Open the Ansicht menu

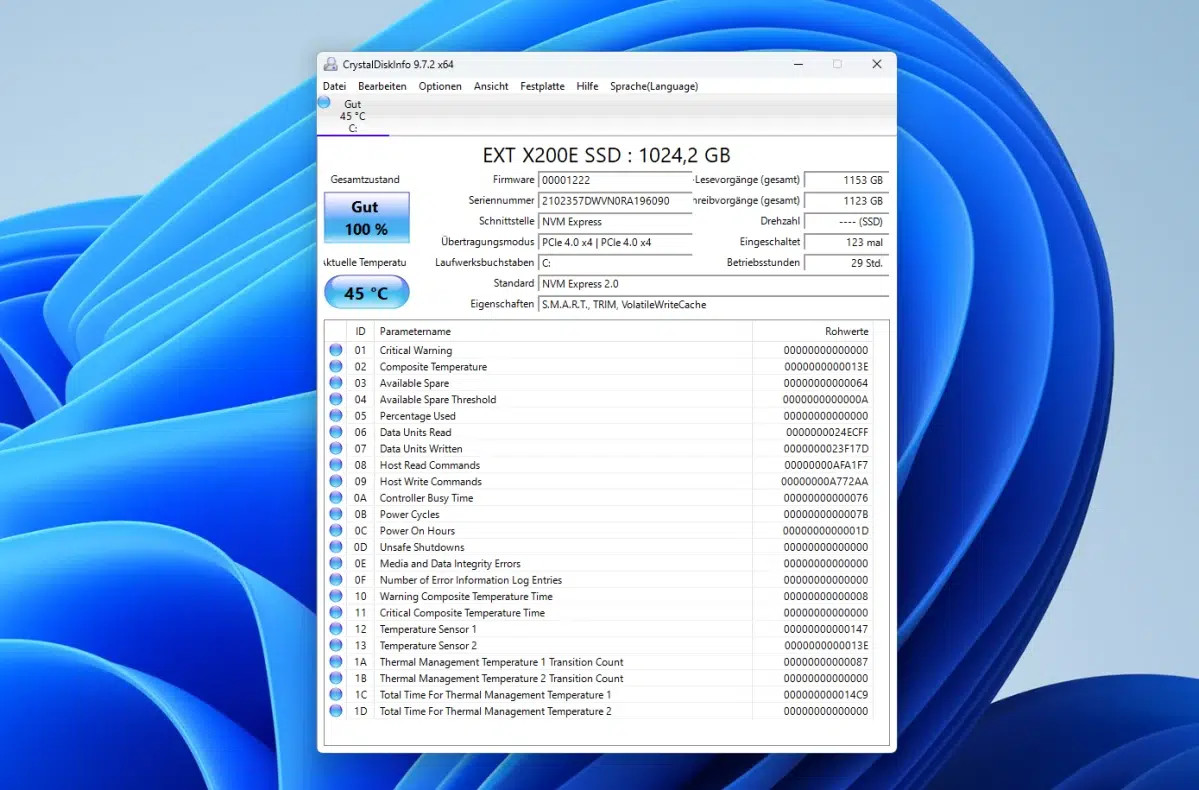[491, 86]
